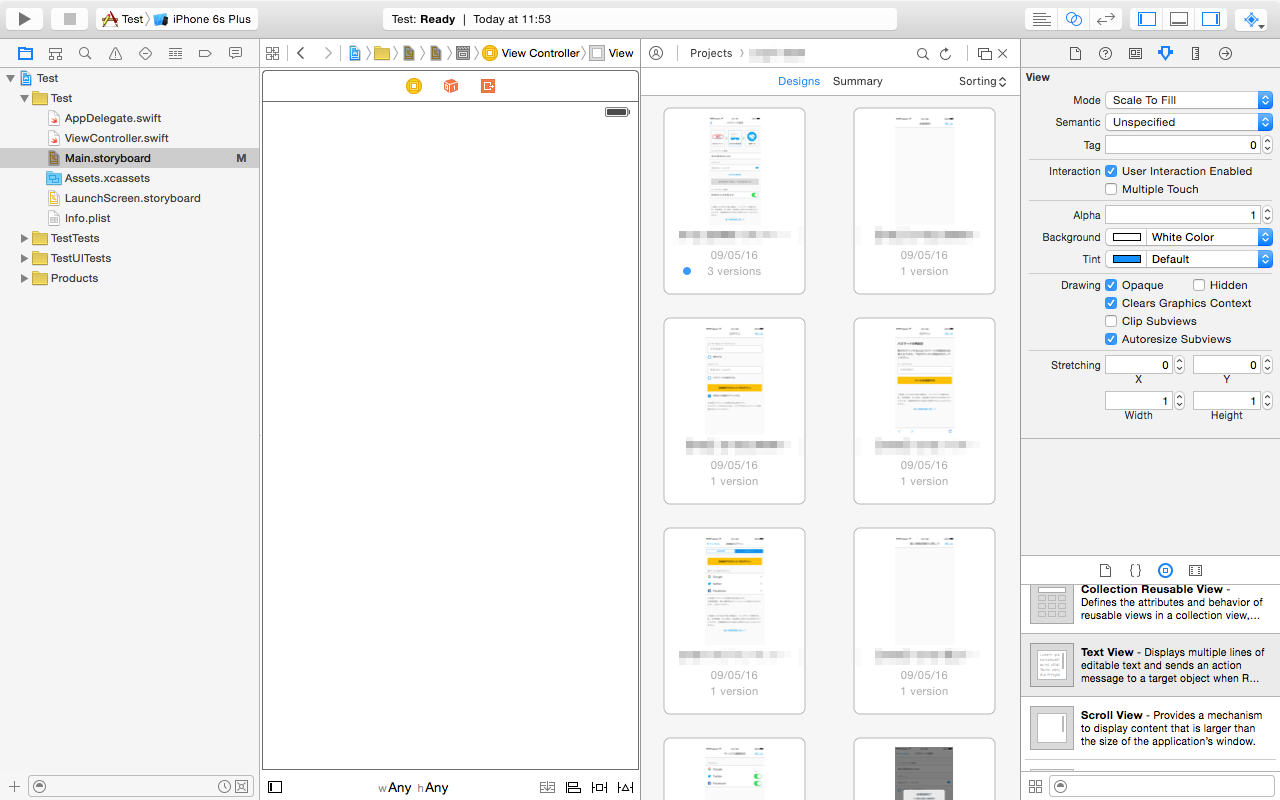This screenshot has width=1280, height=800.
Task: Select the Designs tab
Action: click(x=798, y=81)
